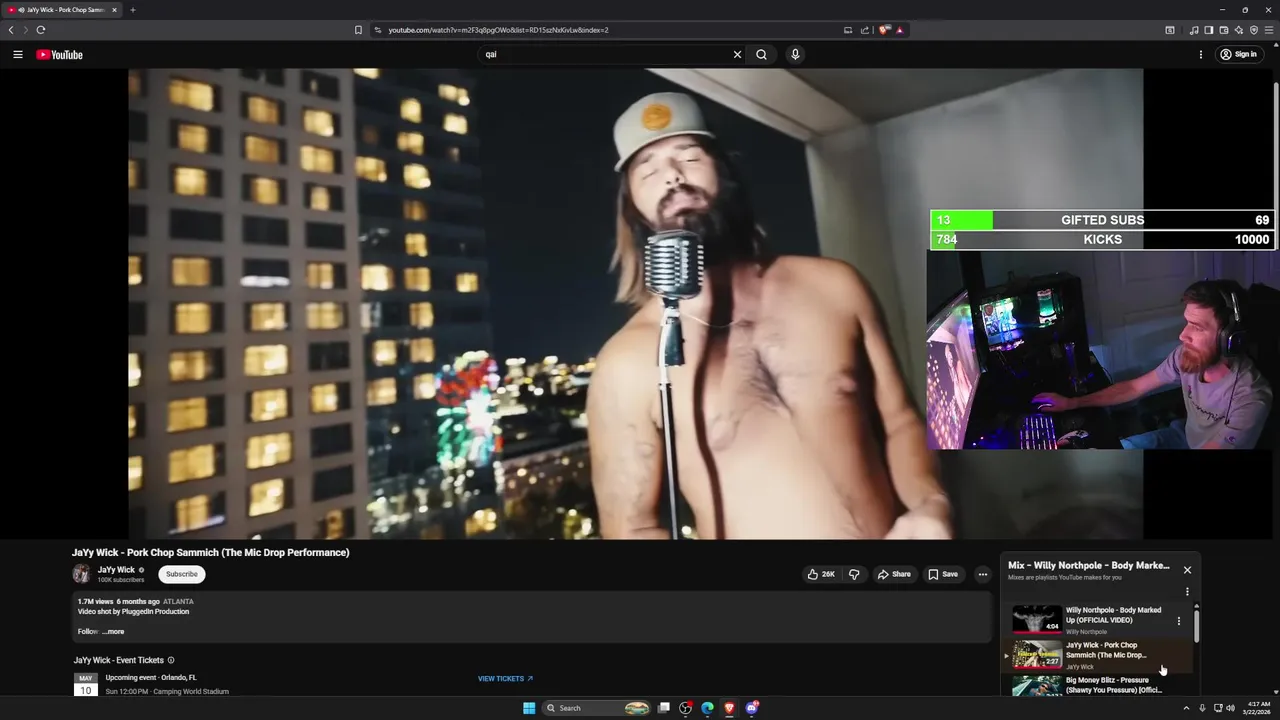Share the Pork Chop Sammich video
This screenshot has width=1280, height=720.
pyautogui.click(x=894, y=574)
